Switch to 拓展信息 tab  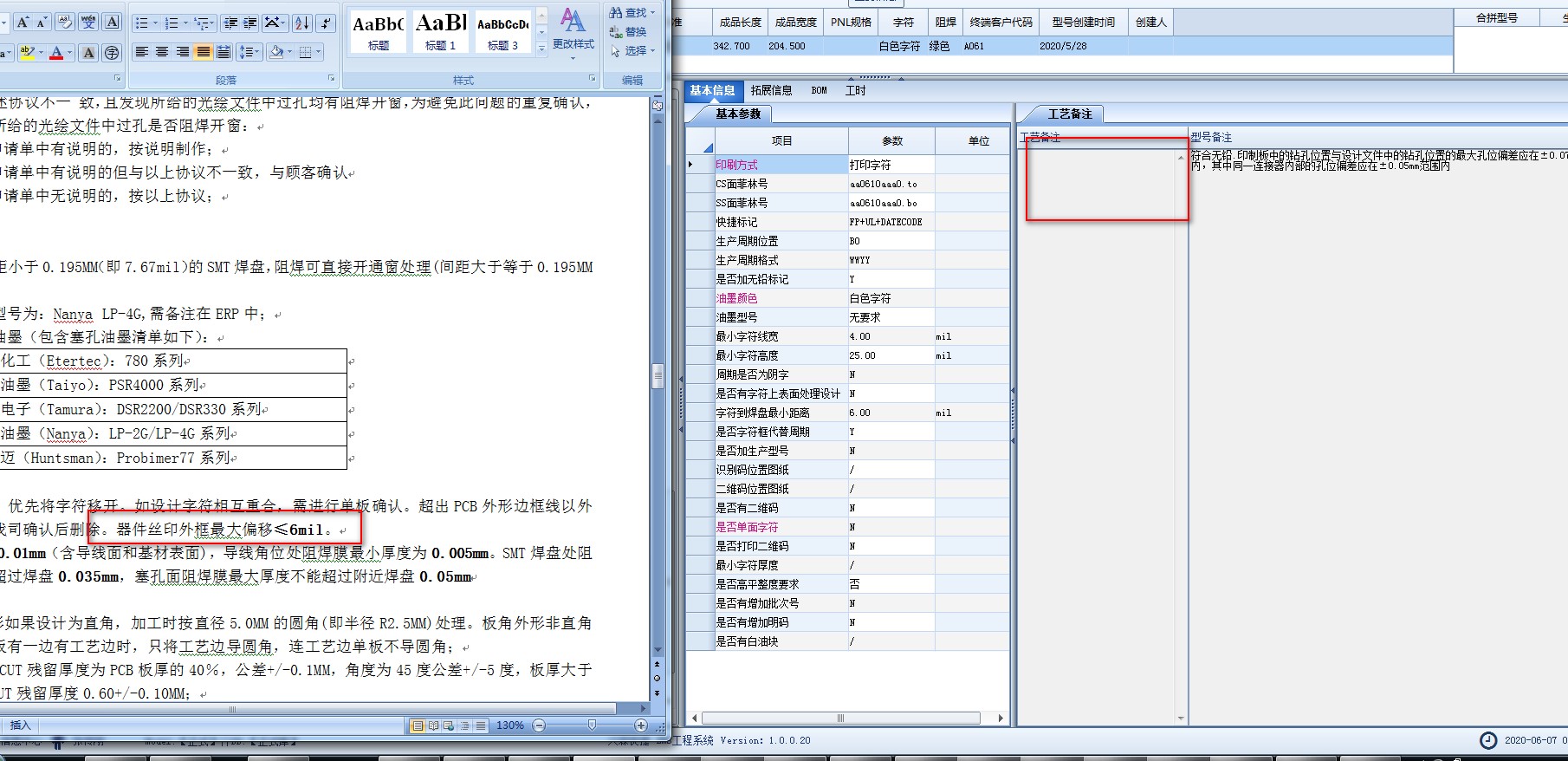tap(771, 90)
